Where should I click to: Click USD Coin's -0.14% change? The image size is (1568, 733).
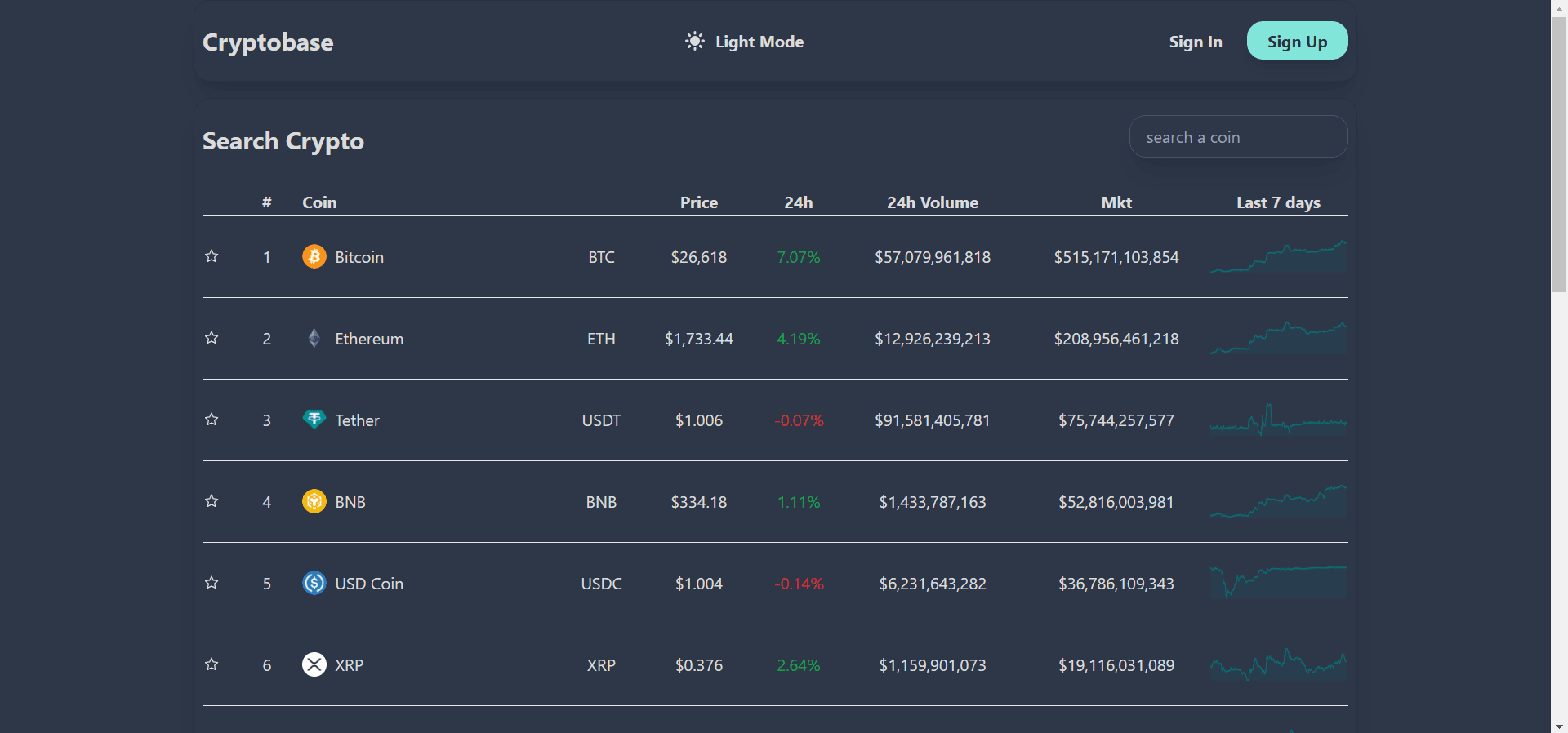799,584
